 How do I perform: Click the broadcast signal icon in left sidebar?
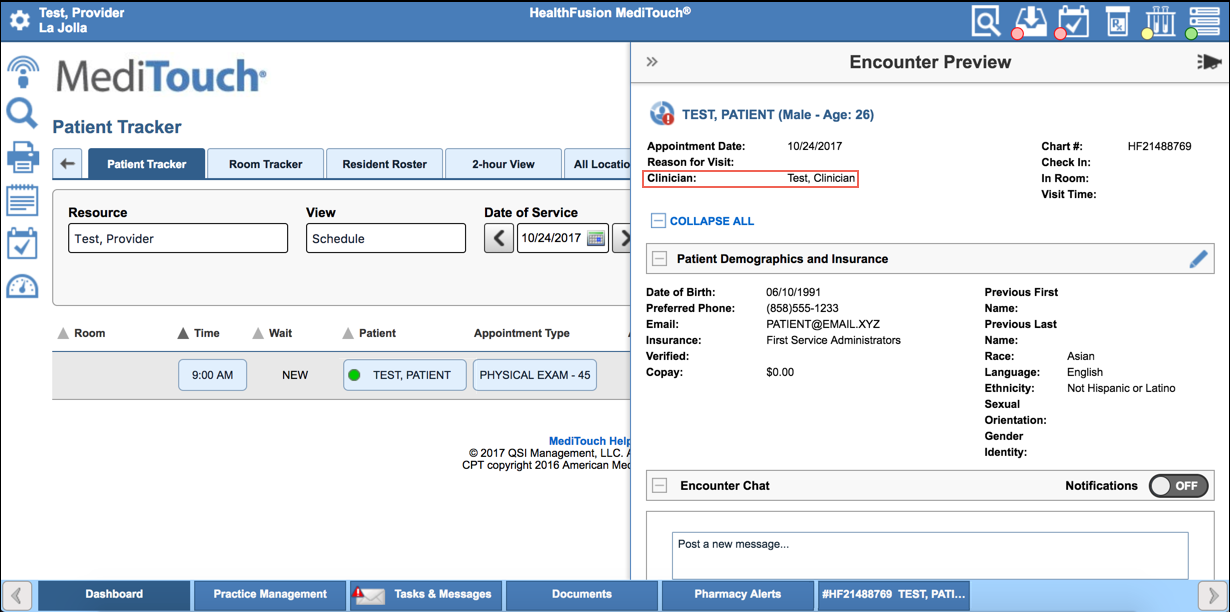point(22,71)
